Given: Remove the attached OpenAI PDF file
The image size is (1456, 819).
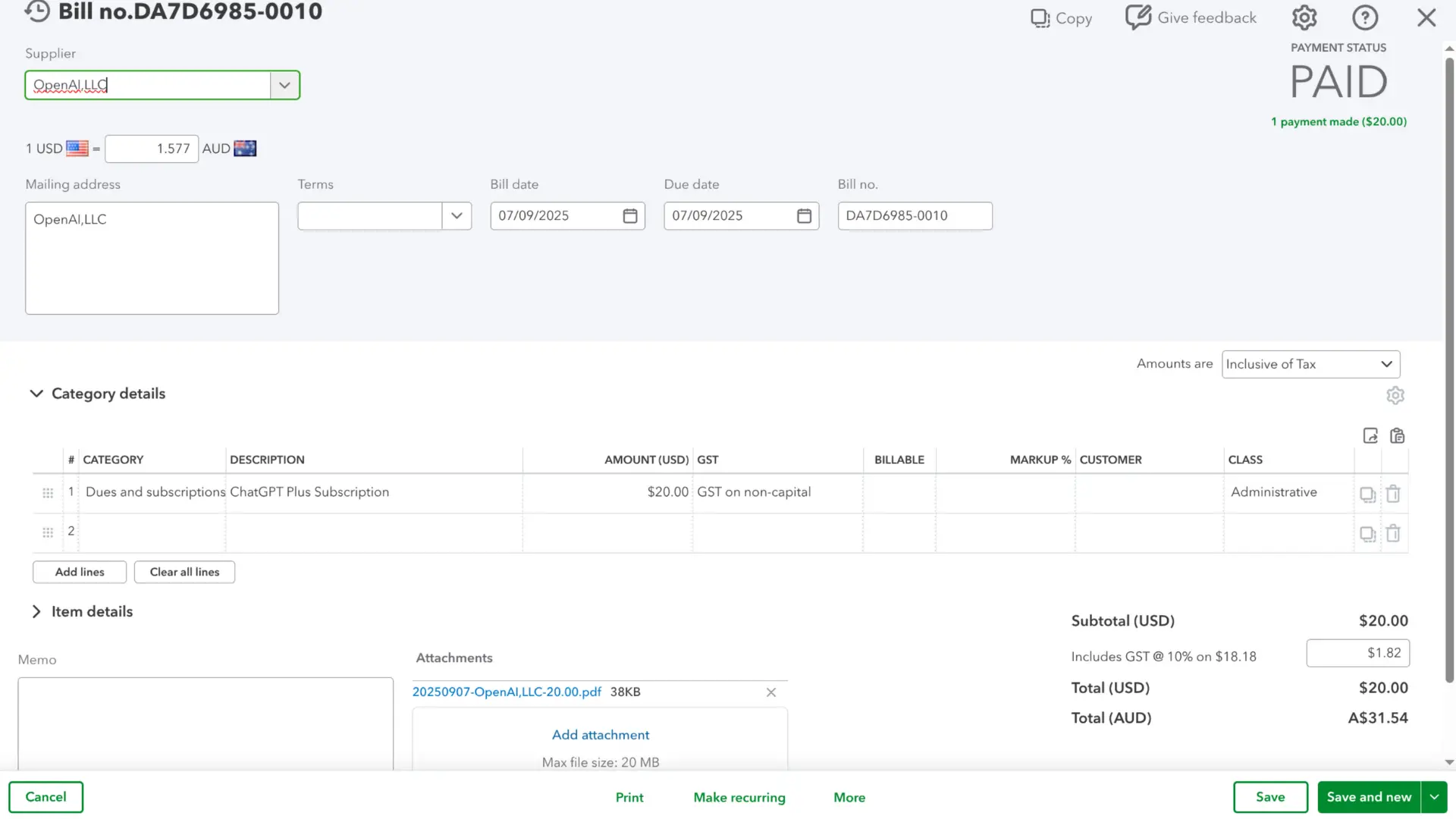Looking at the screenshot, I should point(770,692).
